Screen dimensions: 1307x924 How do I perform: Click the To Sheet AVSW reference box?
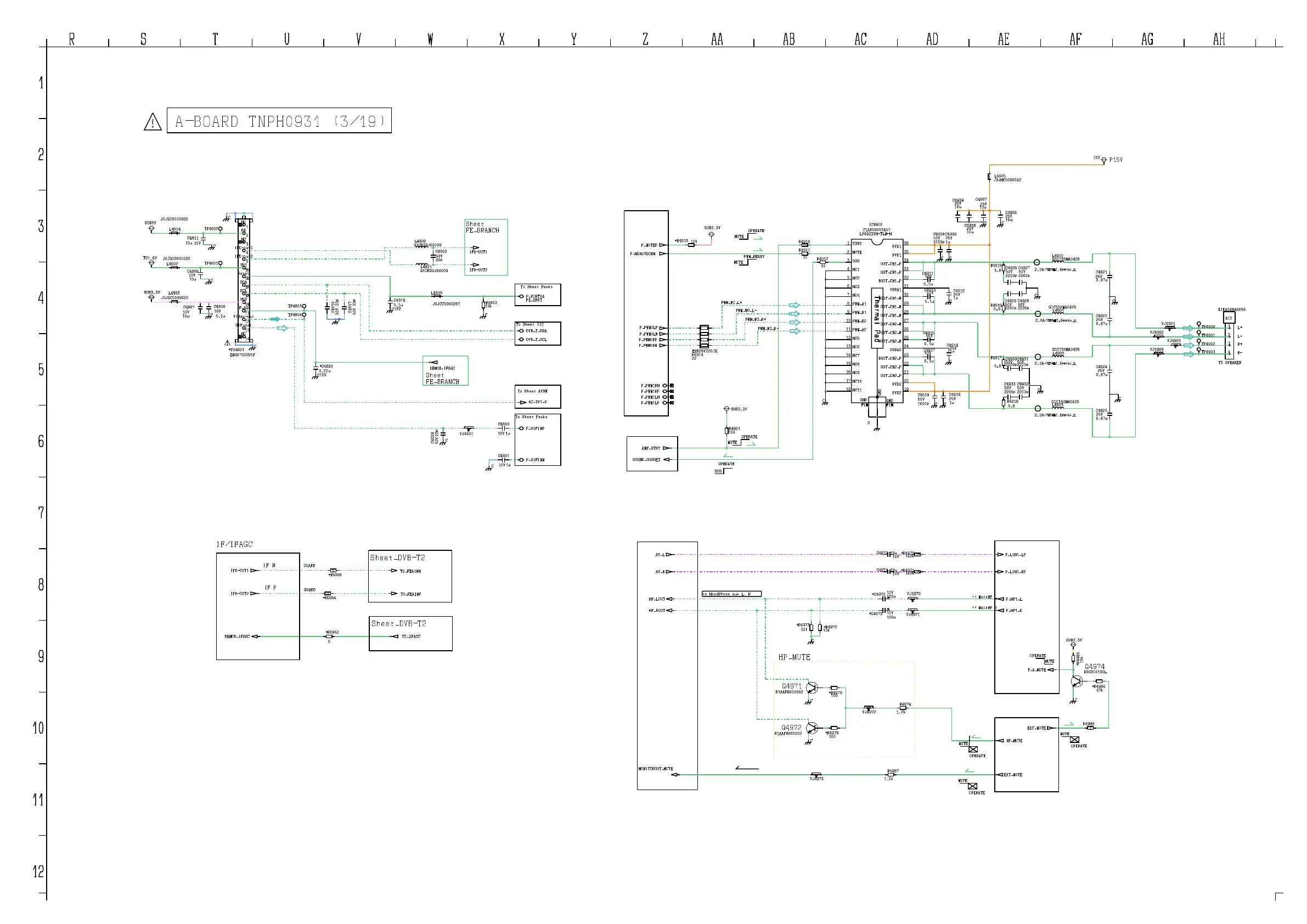[x=537, y=396]
